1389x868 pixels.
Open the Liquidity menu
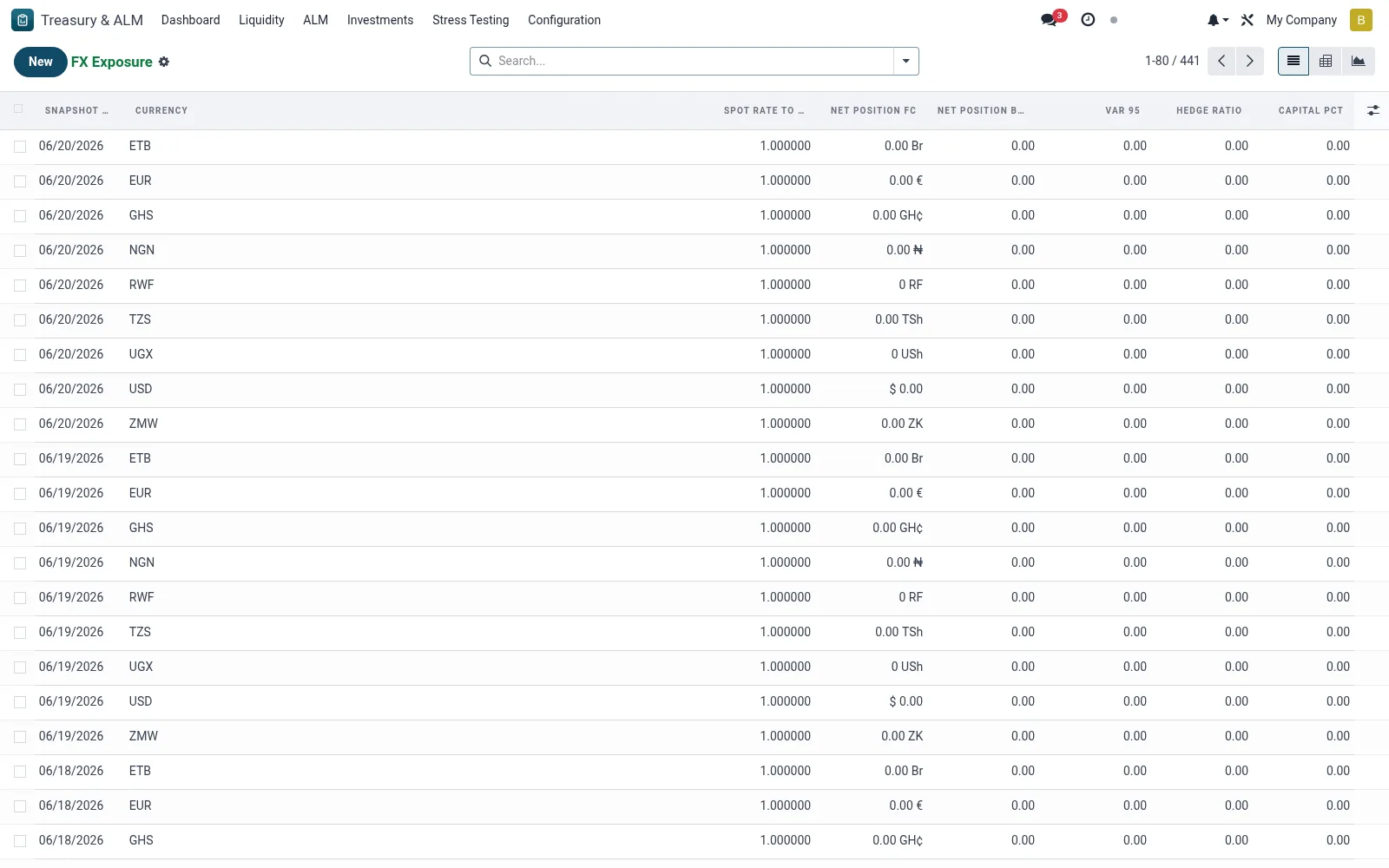pos(261,20)
